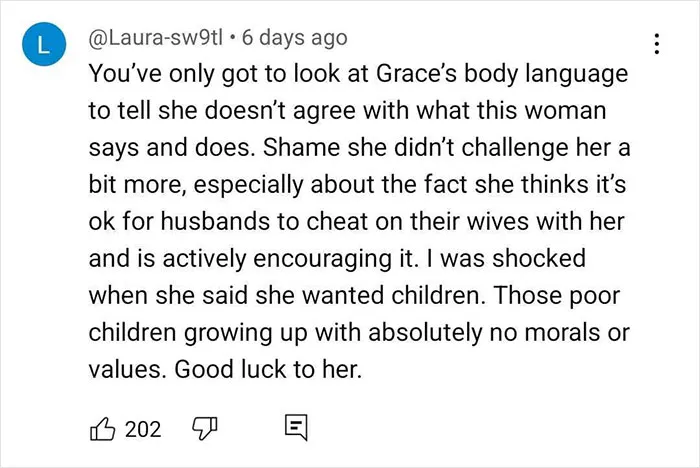Screen dimensions: 700x468
Task: Click the phrase 'absolutely no morals'
Action: coord(484,332)
